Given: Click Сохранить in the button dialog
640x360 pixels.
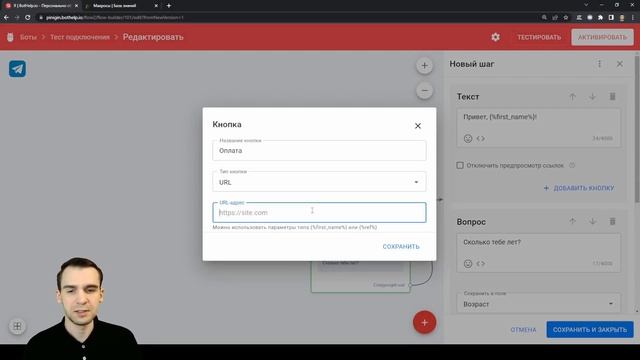Looking at the screenshot, I should pyautogui.click(x=401, y=247).
